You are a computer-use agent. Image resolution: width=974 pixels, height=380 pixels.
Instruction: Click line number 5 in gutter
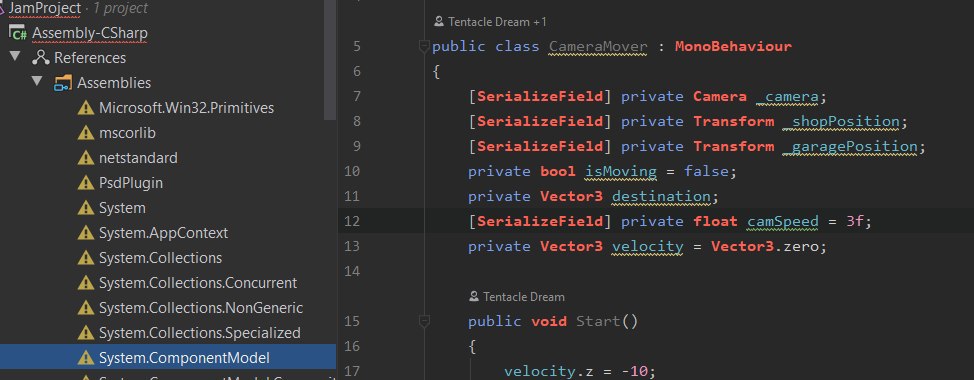tap(356, 47)
